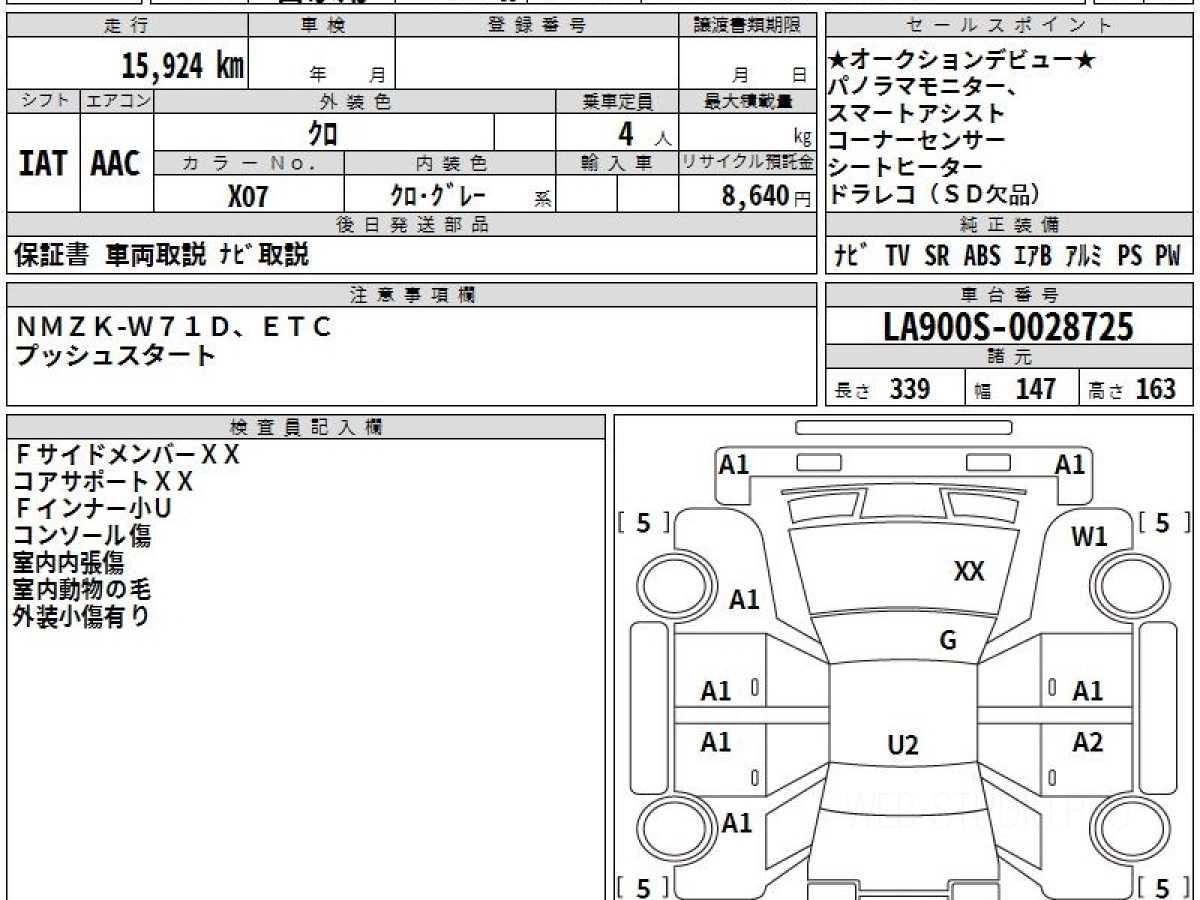Screen dimensions: 1200x900
Task: Select the コンソール傷 inspector note
Action: 82,535
